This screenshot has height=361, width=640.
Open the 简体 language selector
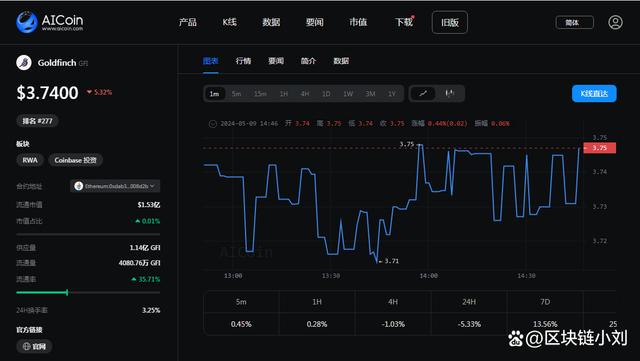574,22
